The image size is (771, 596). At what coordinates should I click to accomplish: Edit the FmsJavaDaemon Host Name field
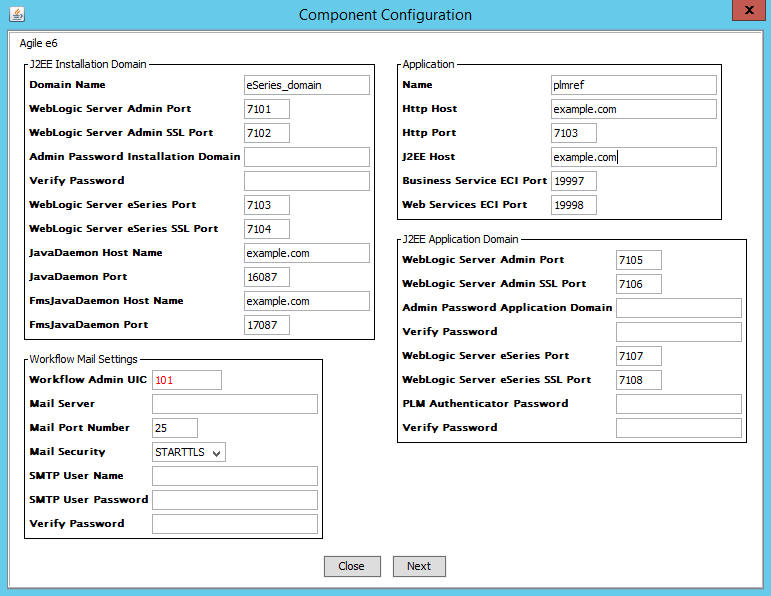coord(307,301)
